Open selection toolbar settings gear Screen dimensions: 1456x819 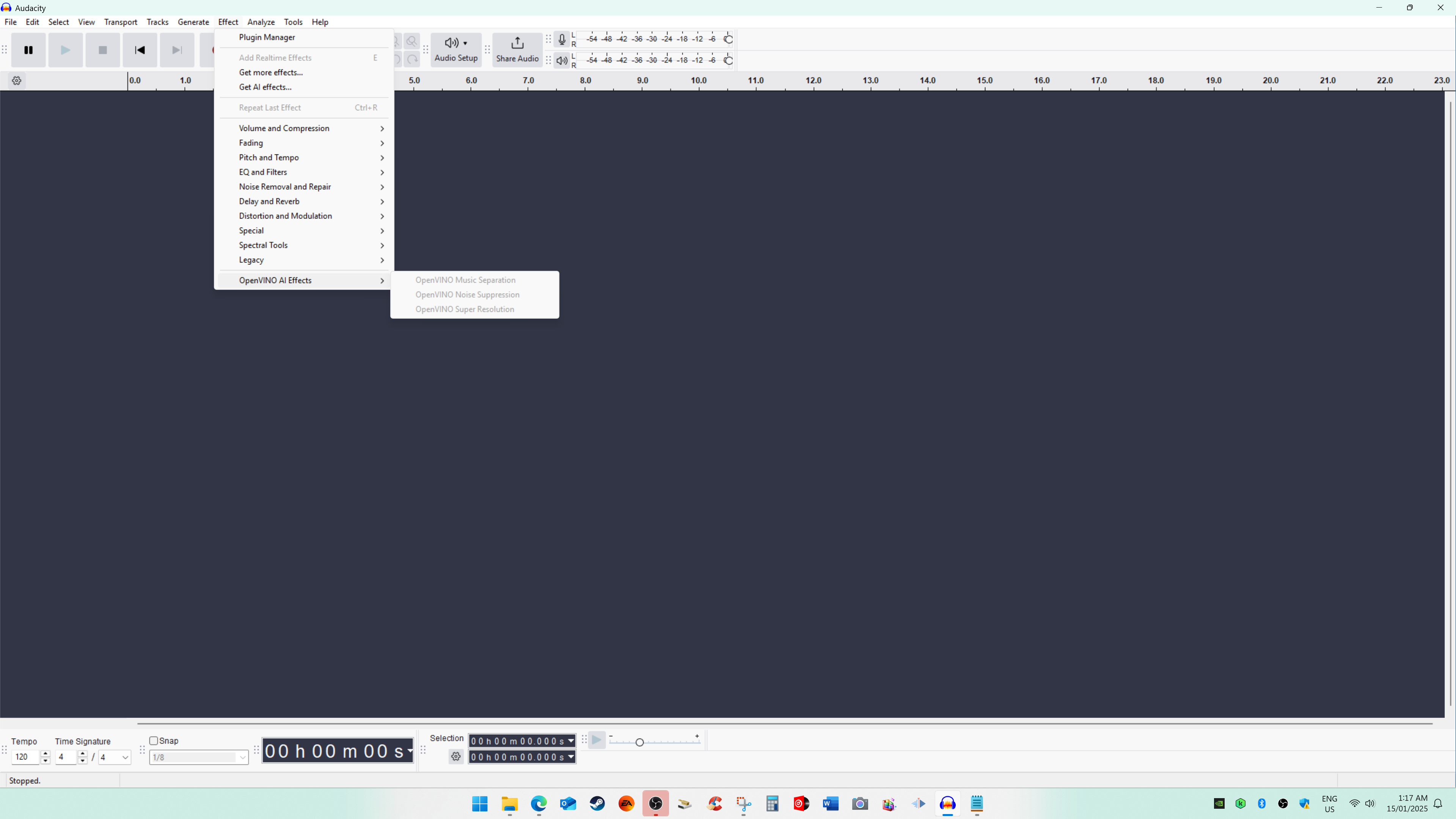coord(455,756)
